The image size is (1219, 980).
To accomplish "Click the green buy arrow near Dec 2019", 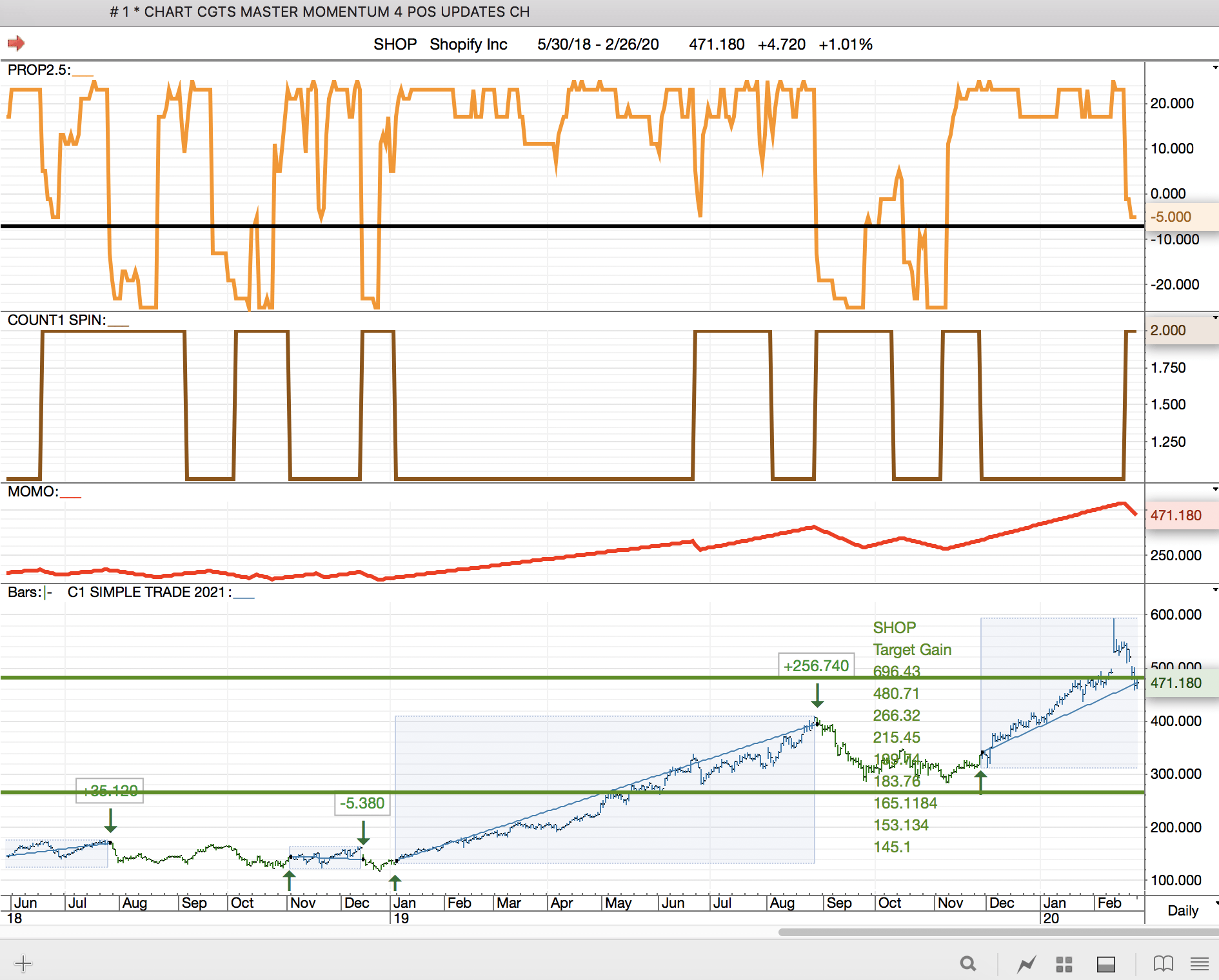I will click(981, 782).
